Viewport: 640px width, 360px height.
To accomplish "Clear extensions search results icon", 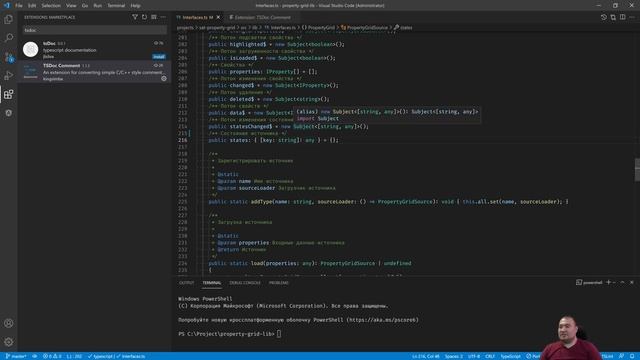I will (154, 17).
